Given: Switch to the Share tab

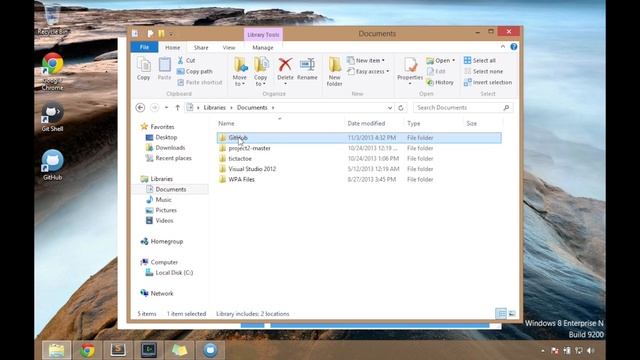Looking at the screenshot, I should (x=201, y=48).
